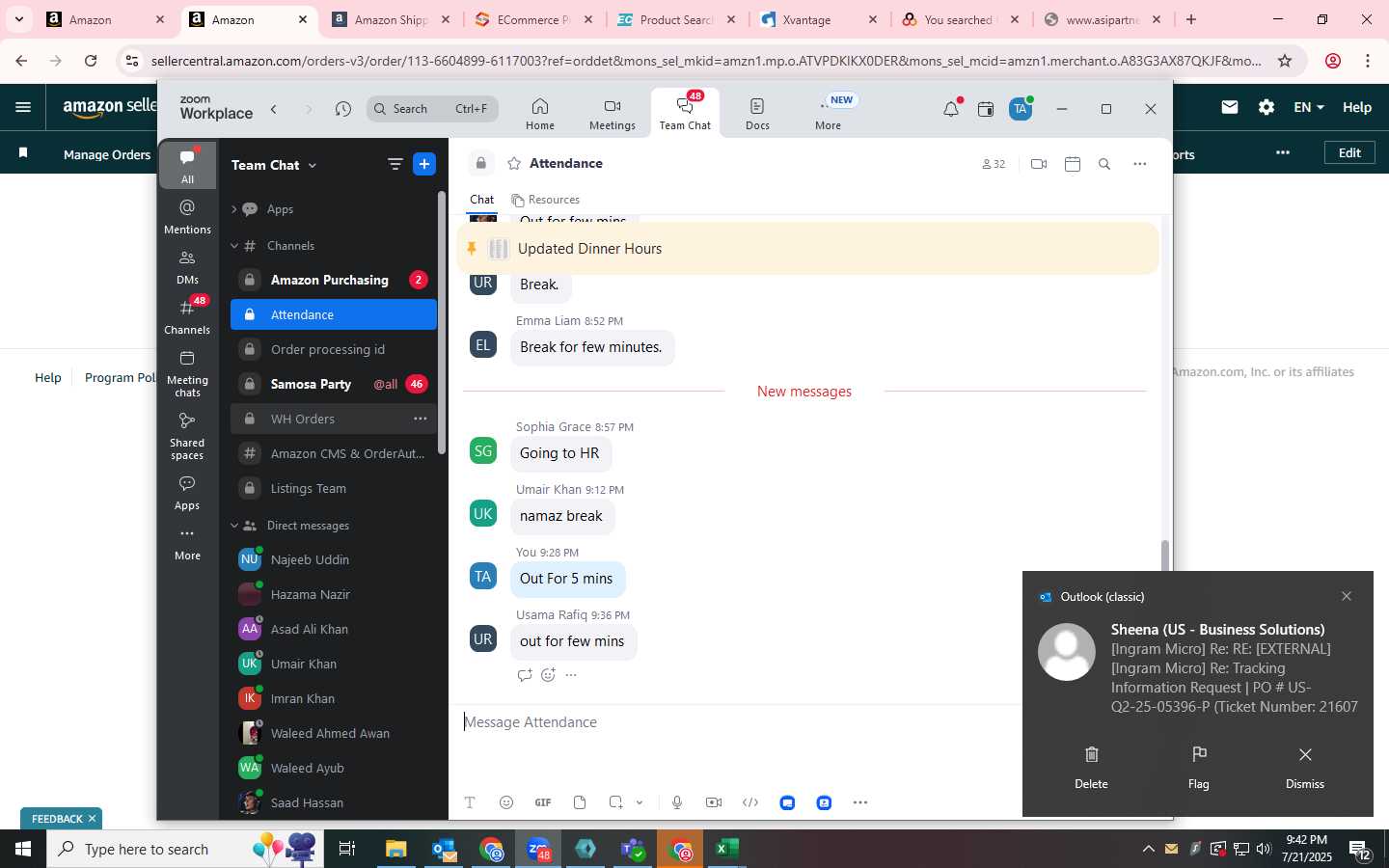Open Seller Central settings gear
Viewport: 1389px width, 868px height.
tap(1266, 107)
